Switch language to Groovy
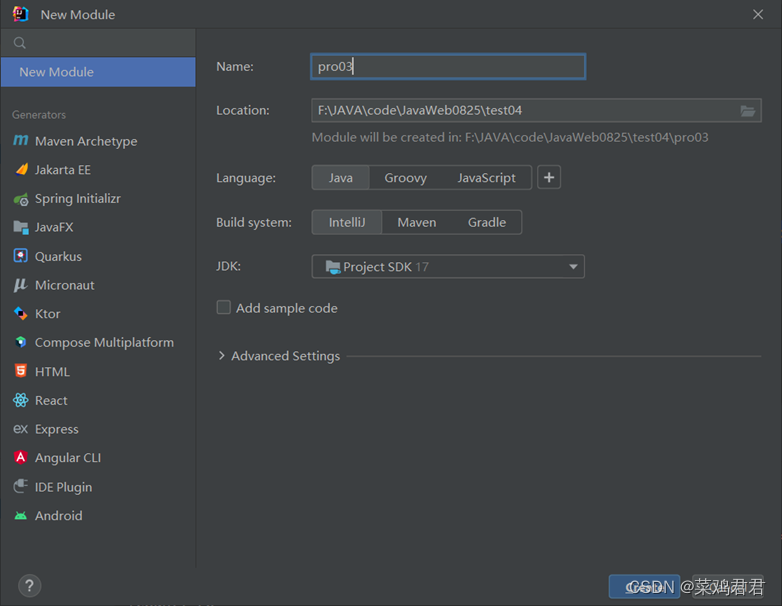 [405, 178]
